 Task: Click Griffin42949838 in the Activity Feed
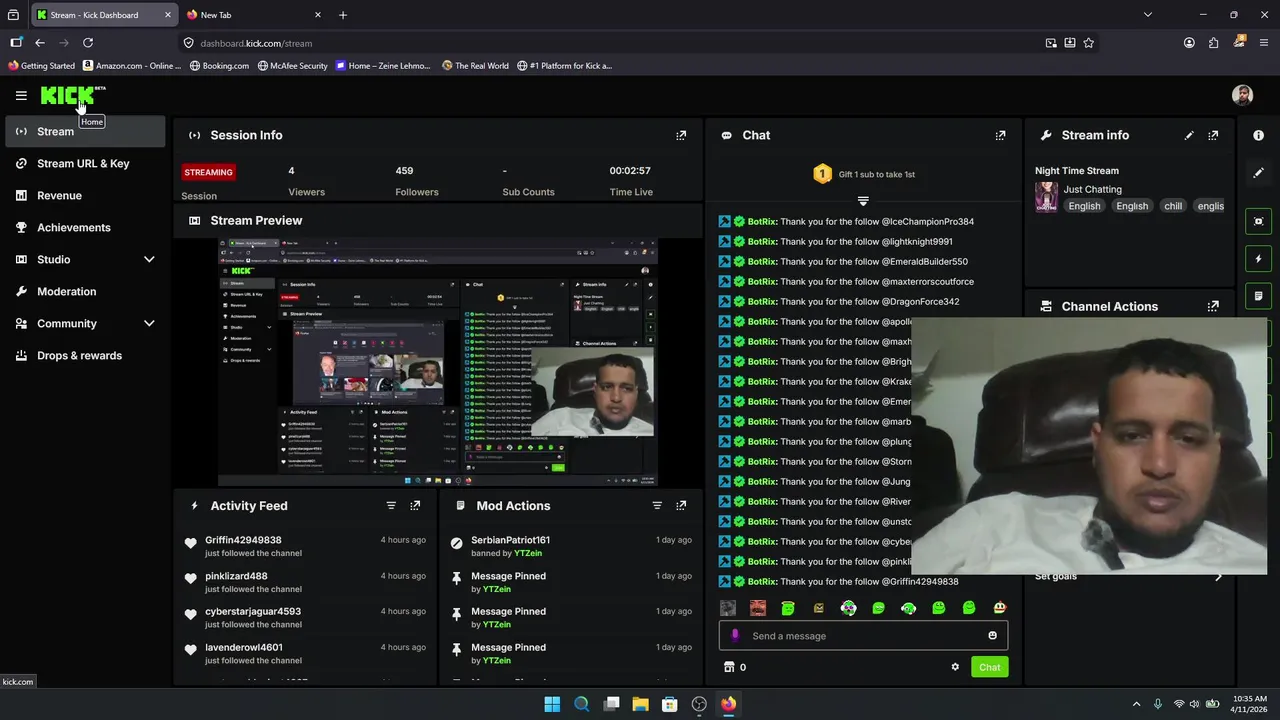(243, 540)
